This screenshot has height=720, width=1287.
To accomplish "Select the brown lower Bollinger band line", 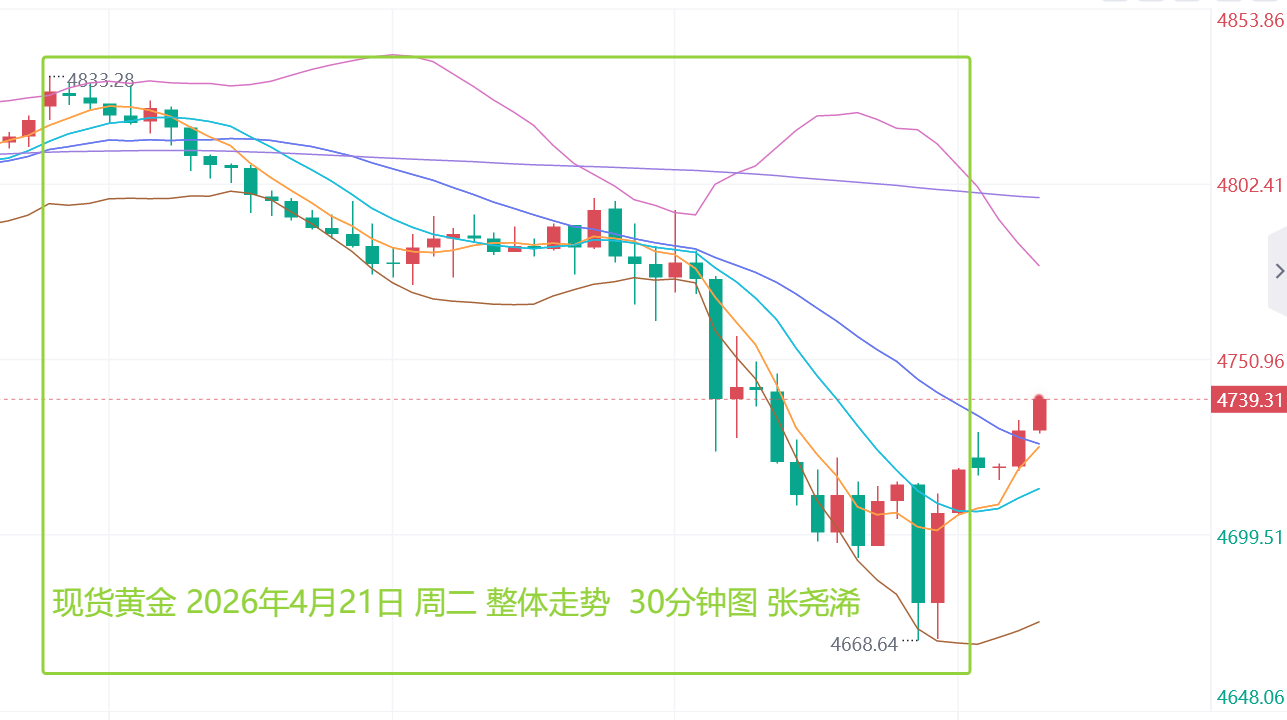I will coord(450,301).
